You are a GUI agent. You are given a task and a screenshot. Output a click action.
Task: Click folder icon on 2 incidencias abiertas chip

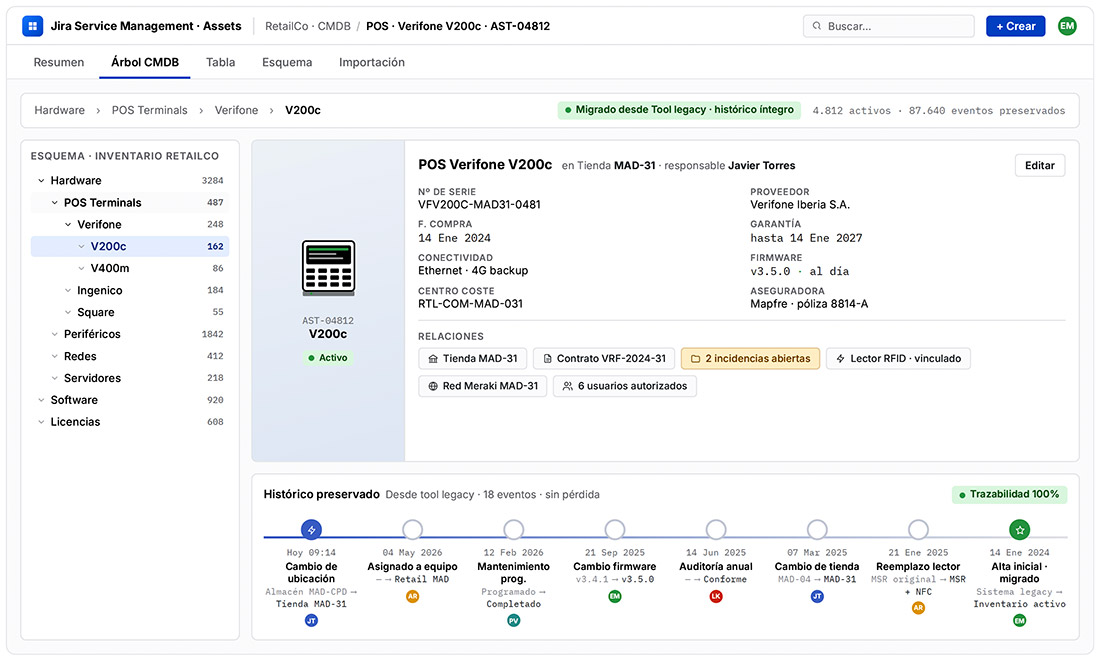pos(695,359)
